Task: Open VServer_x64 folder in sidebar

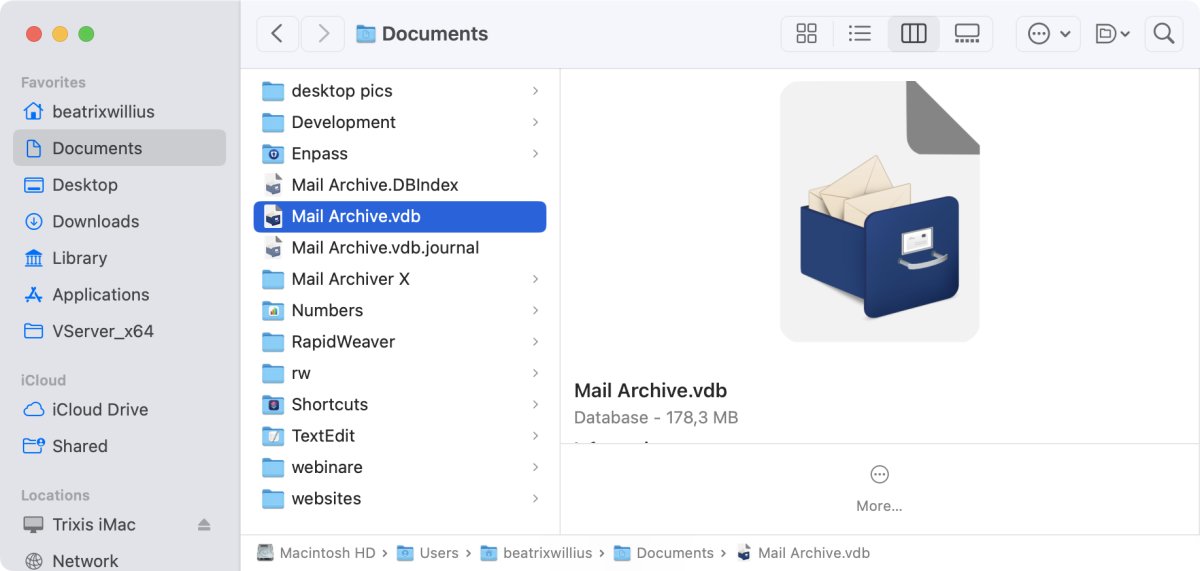Action: (x=119, y=331)
